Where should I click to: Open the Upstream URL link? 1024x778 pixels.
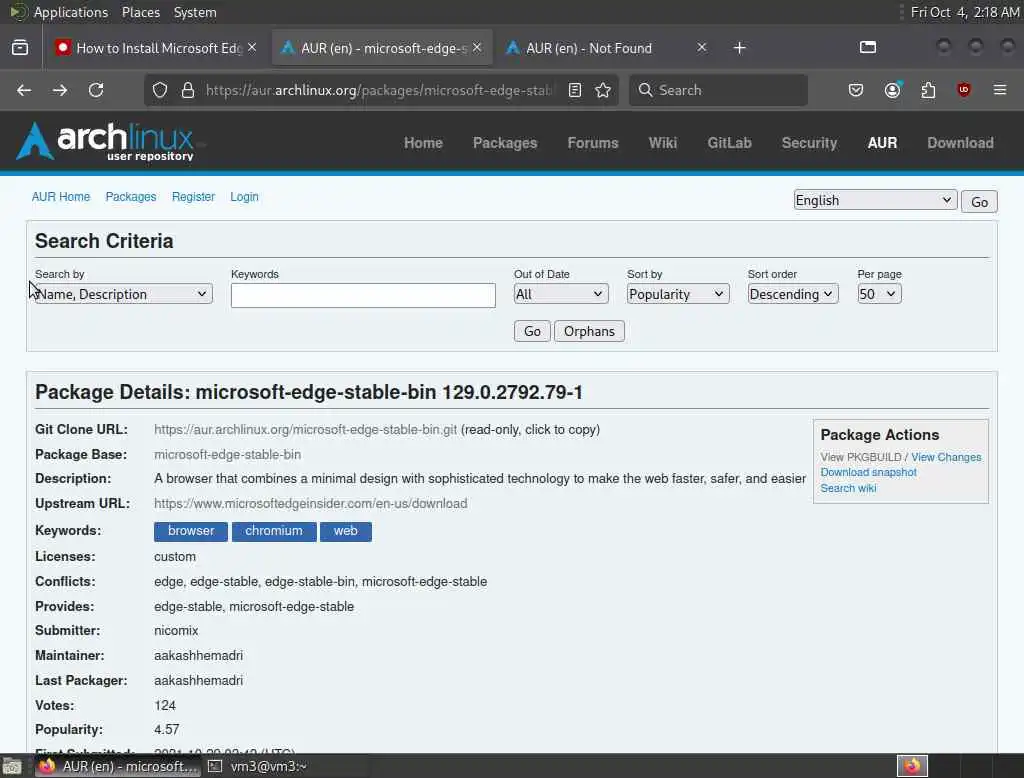click(x=311, y=504)
